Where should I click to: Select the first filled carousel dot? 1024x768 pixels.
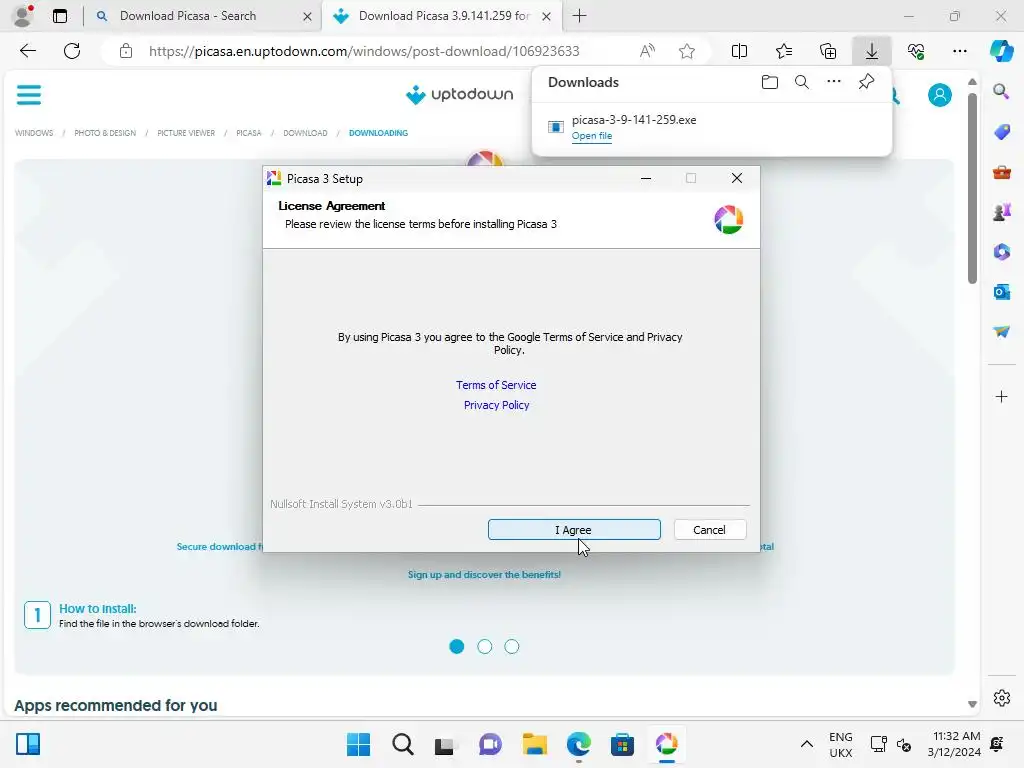[457, 647]
